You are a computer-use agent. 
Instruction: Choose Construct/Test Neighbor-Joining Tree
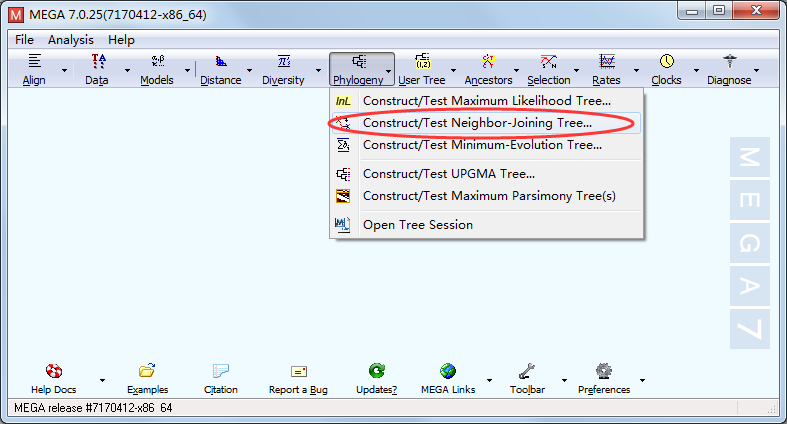(x=486, y=123)
